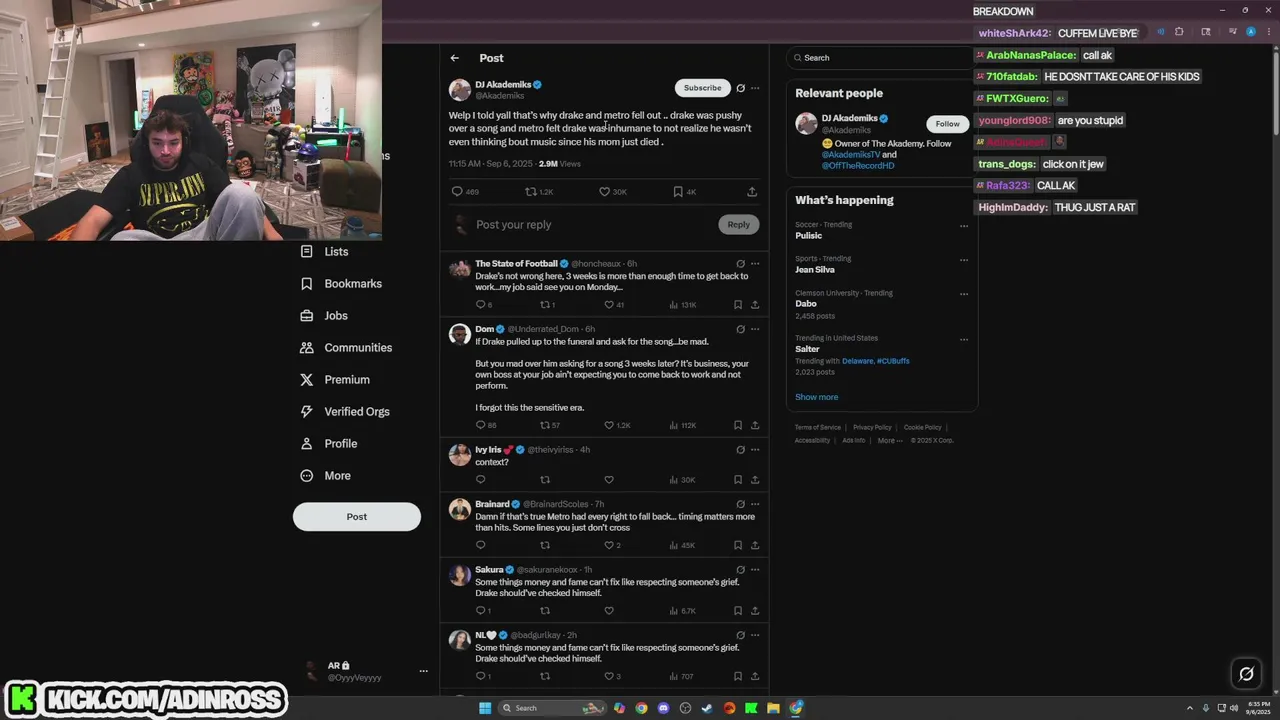
Task: Open more options on State of Football reply
Action: pyautogui.click(x=755, y=264)
